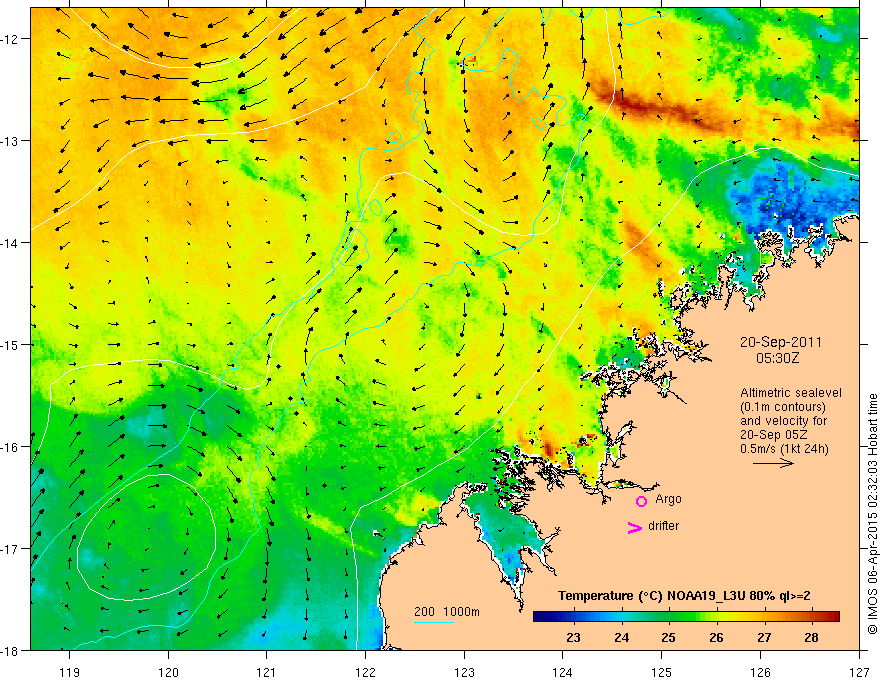This screenshot has width=880, height=680.
Task: Click the 24 value on temperature scale
Action: pyautogui.click(x=621, y=638)
